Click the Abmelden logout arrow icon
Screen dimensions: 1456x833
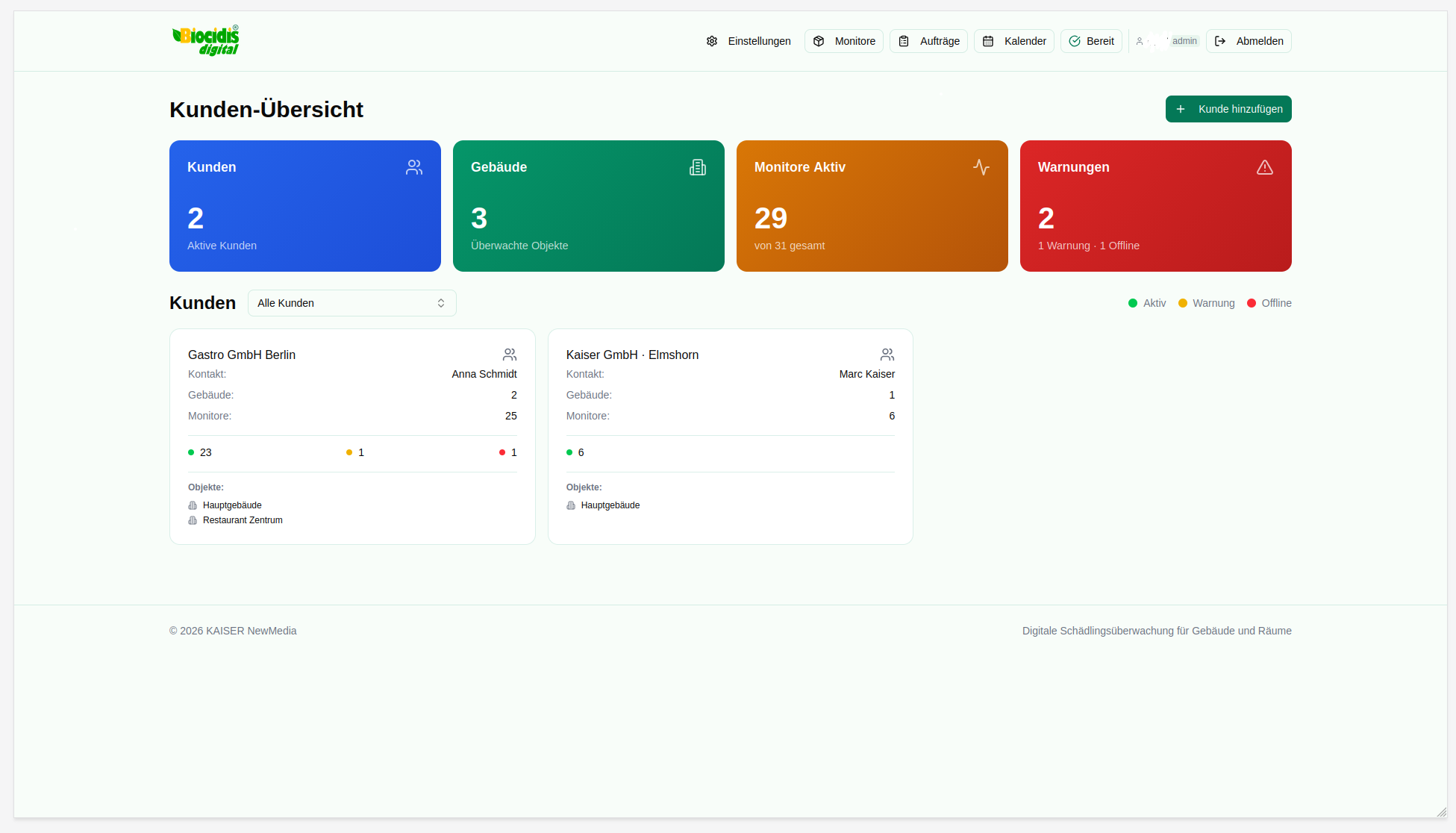pyautogui.click(x=1220, y=41)
